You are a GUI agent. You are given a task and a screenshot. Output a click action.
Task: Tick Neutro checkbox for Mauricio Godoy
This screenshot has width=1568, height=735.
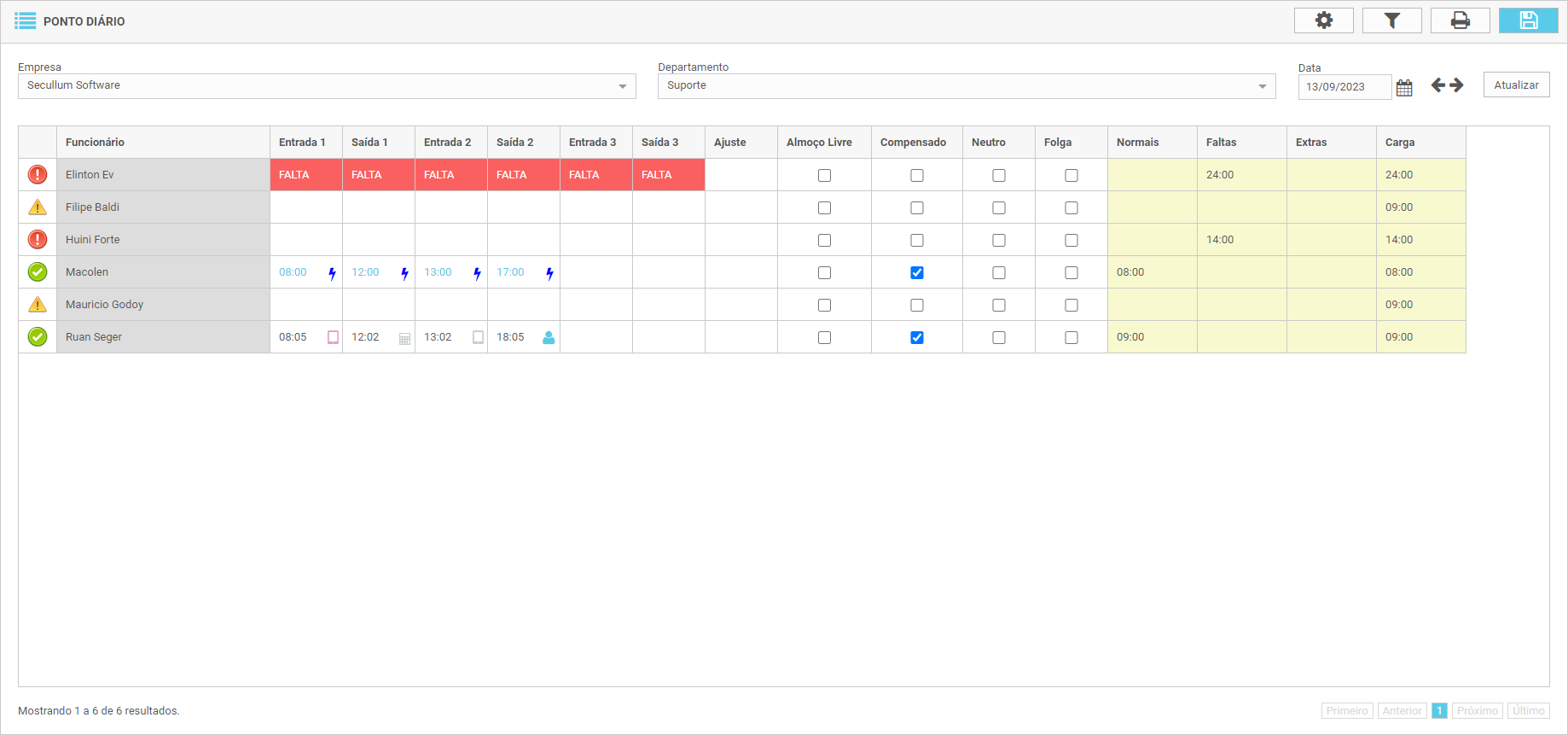pos(999,305)
